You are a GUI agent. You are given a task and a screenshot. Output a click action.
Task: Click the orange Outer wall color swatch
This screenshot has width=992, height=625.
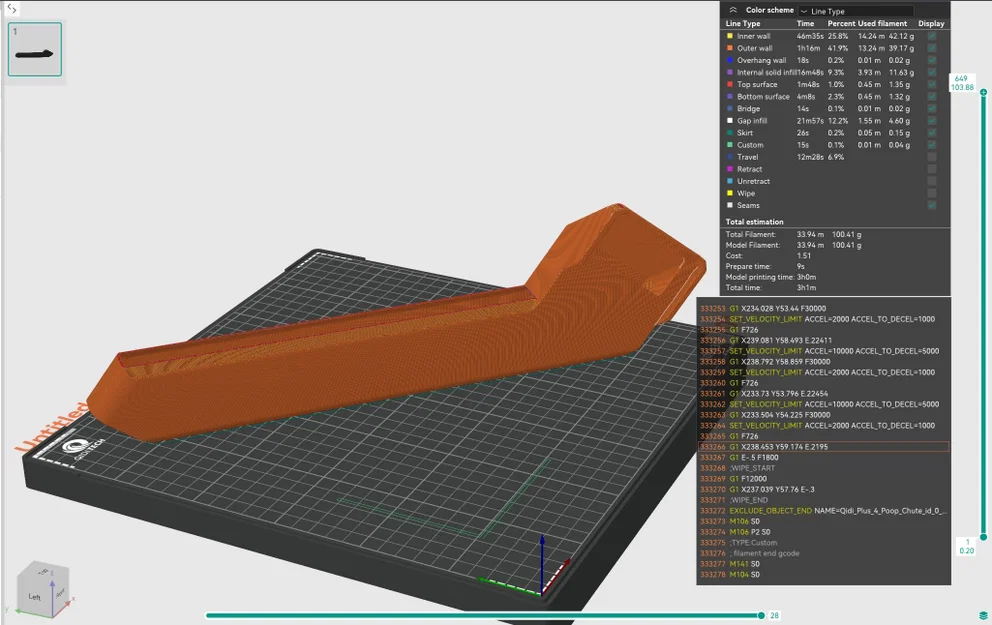click(729, 48)
